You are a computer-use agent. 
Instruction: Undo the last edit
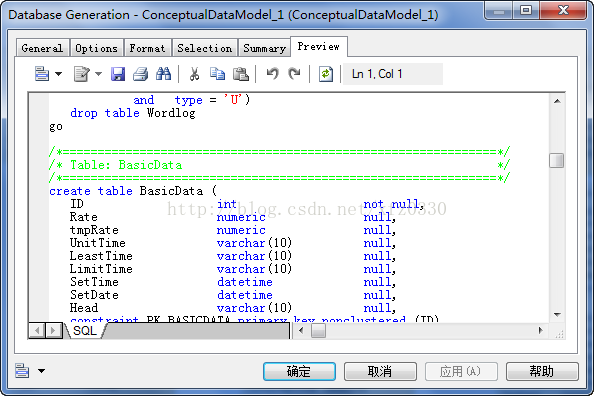tap(272, 74)
